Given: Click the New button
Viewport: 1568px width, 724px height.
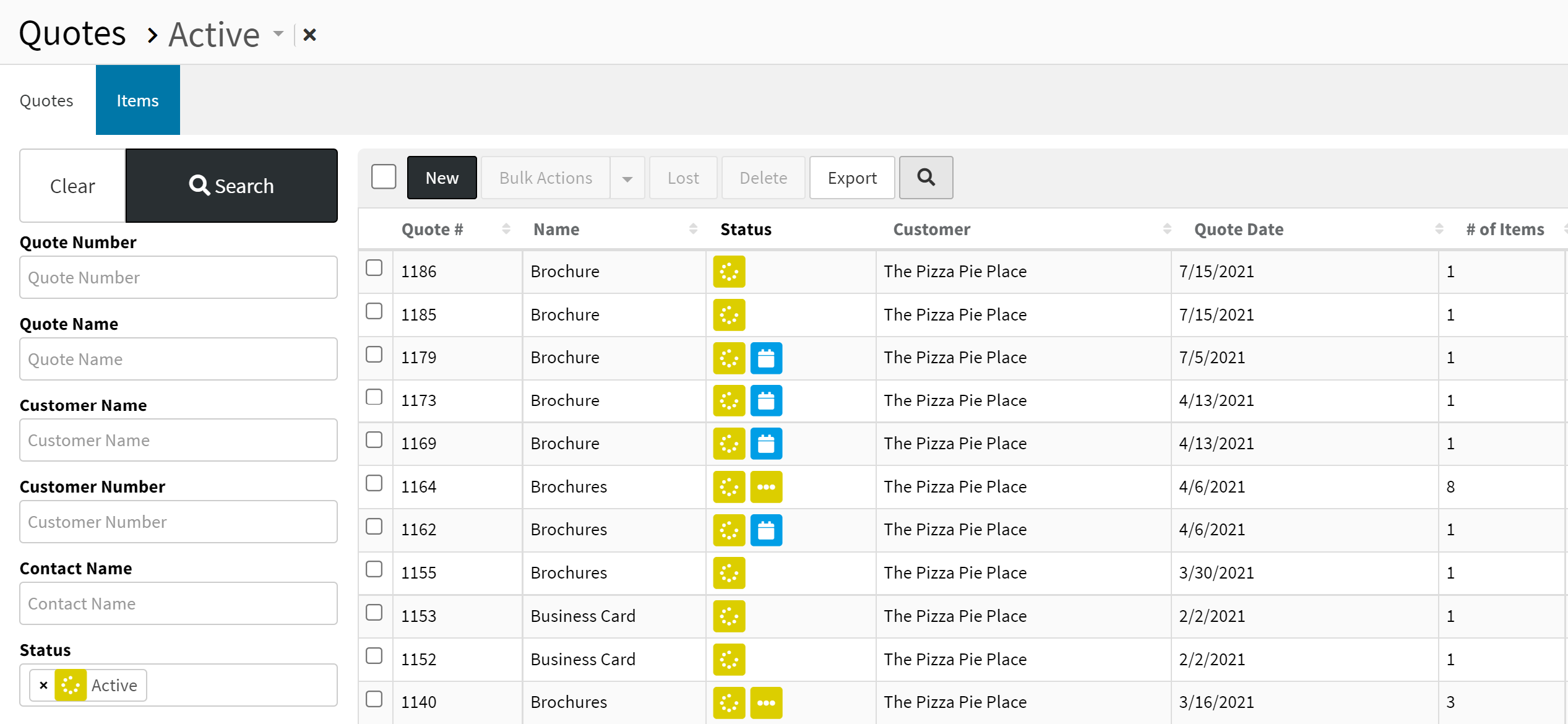Looking at the screenshot, I should [x=442, y=178].
